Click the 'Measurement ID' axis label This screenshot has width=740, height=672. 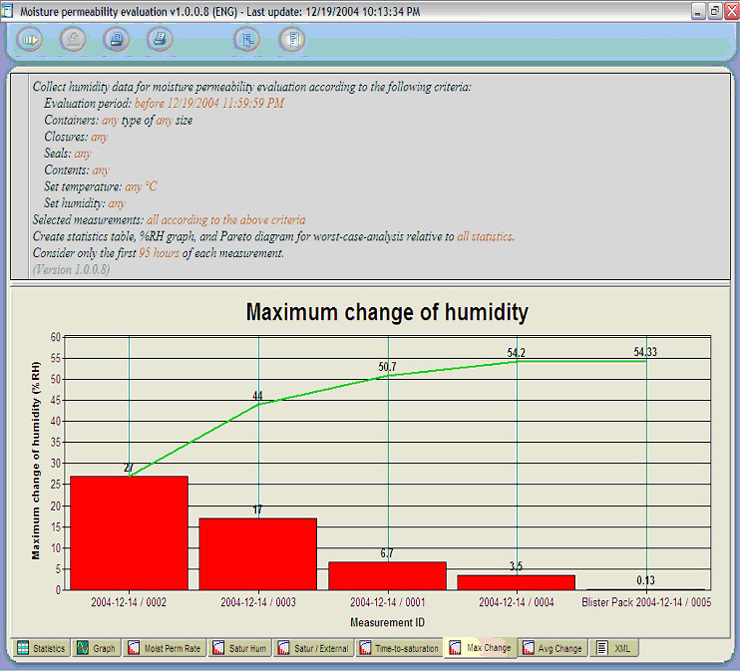click(x=387, y=622)
